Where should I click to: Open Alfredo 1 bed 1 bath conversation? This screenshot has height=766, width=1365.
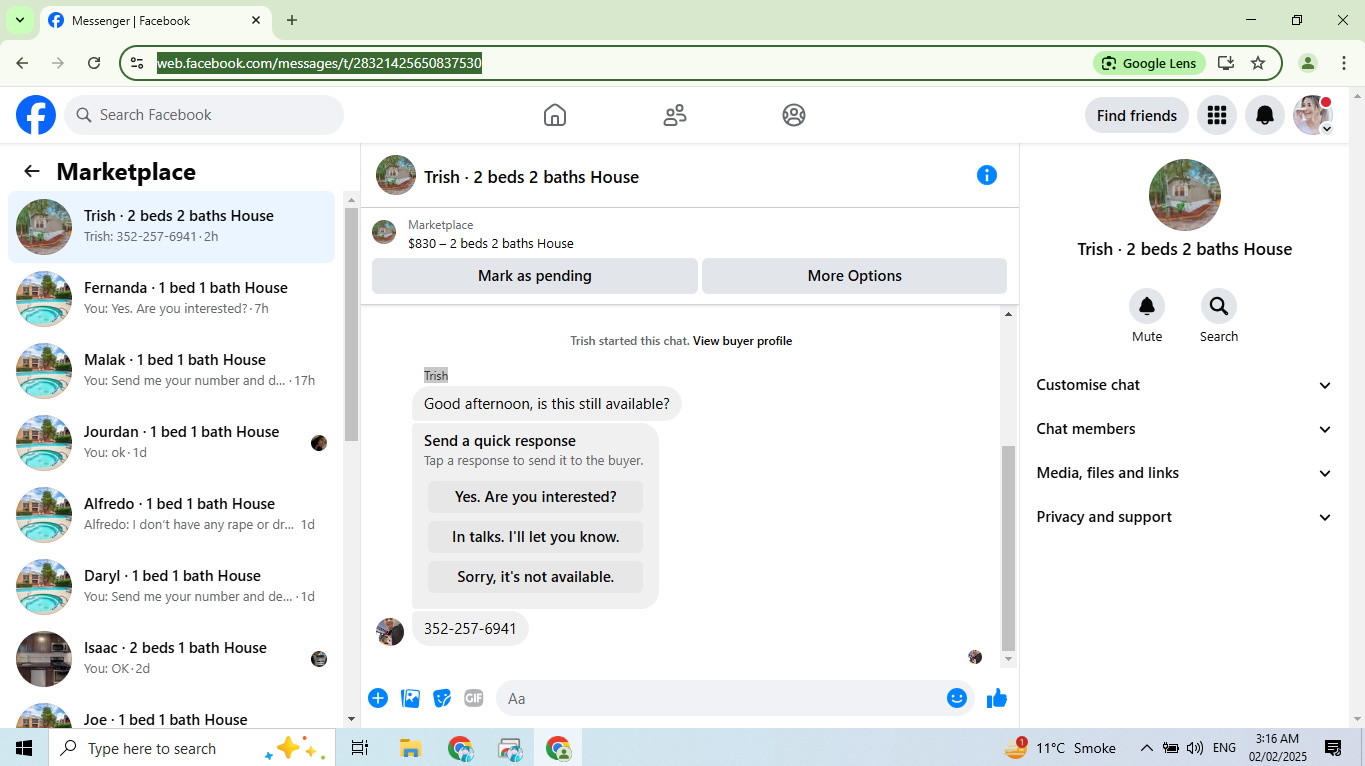point(171,515)
